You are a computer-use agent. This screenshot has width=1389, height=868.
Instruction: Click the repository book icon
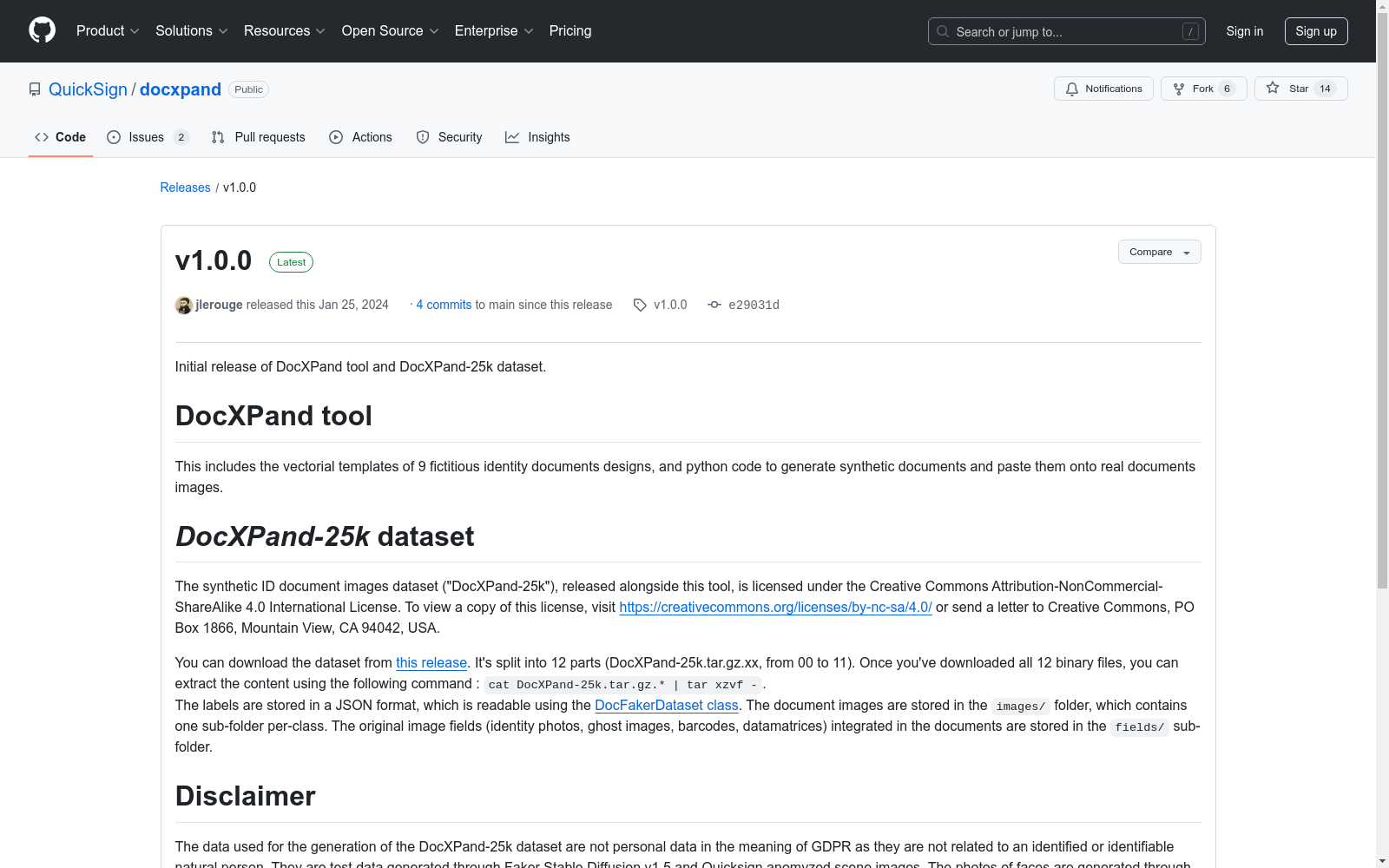point(35,89)
